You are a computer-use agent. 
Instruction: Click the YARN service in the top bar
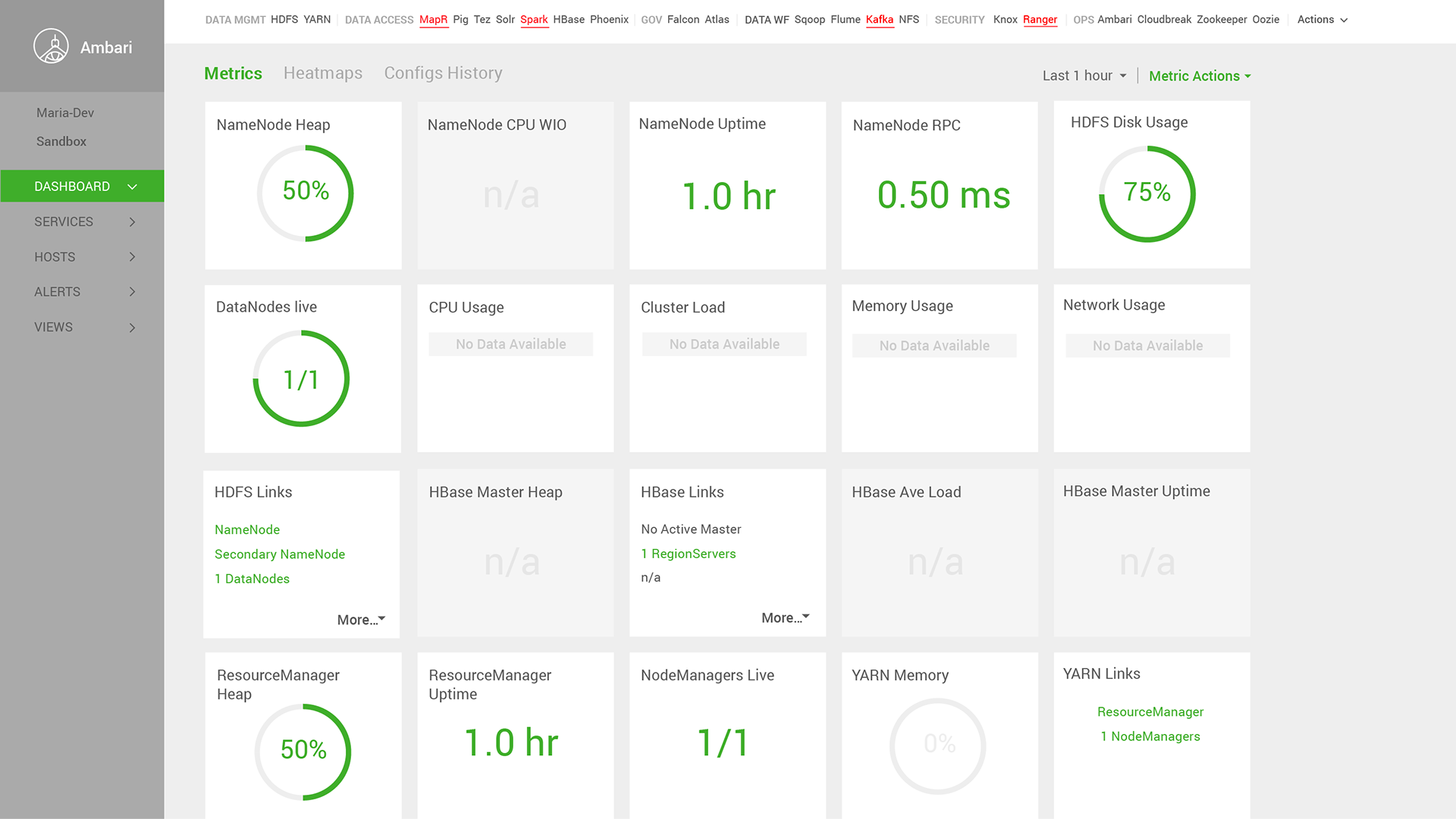tap(317, 20)
